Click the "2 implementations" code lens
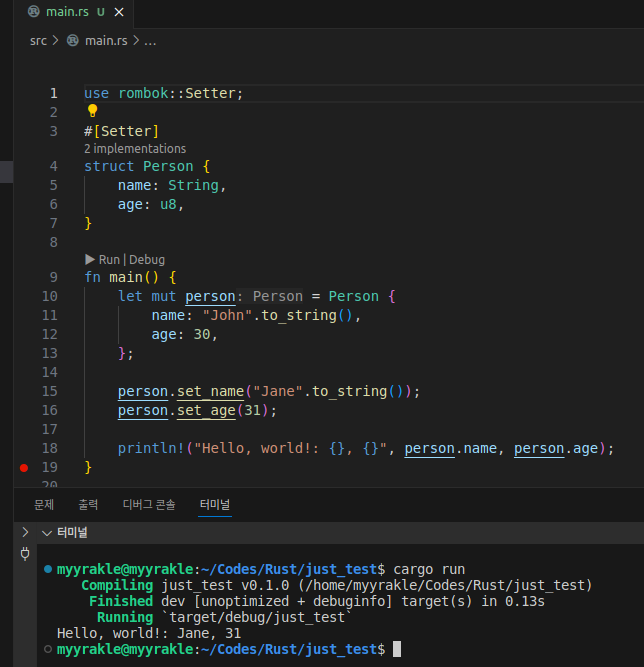The image size is (644, 667). [135, 149]
